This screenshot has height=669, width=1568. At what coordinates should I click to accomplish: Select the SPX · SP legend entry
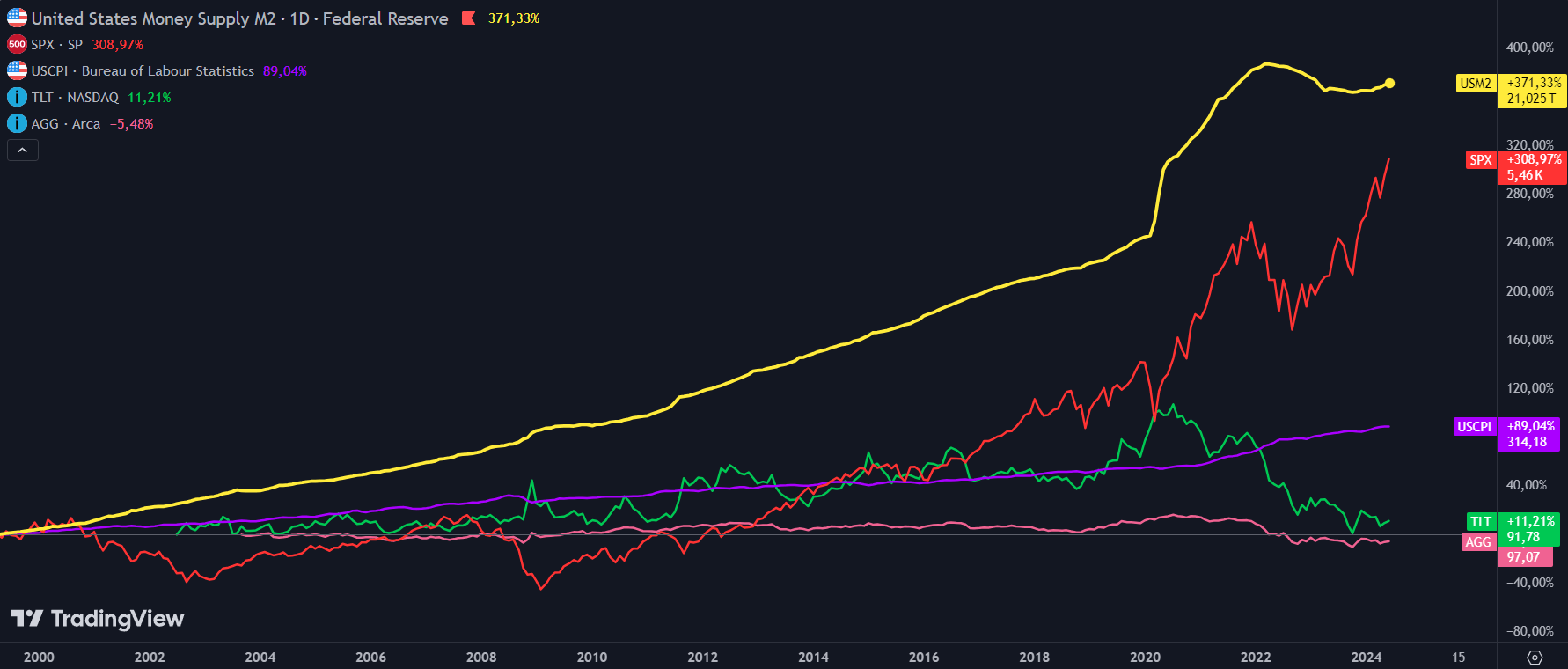pyautogui.click(x=56, y=44)
